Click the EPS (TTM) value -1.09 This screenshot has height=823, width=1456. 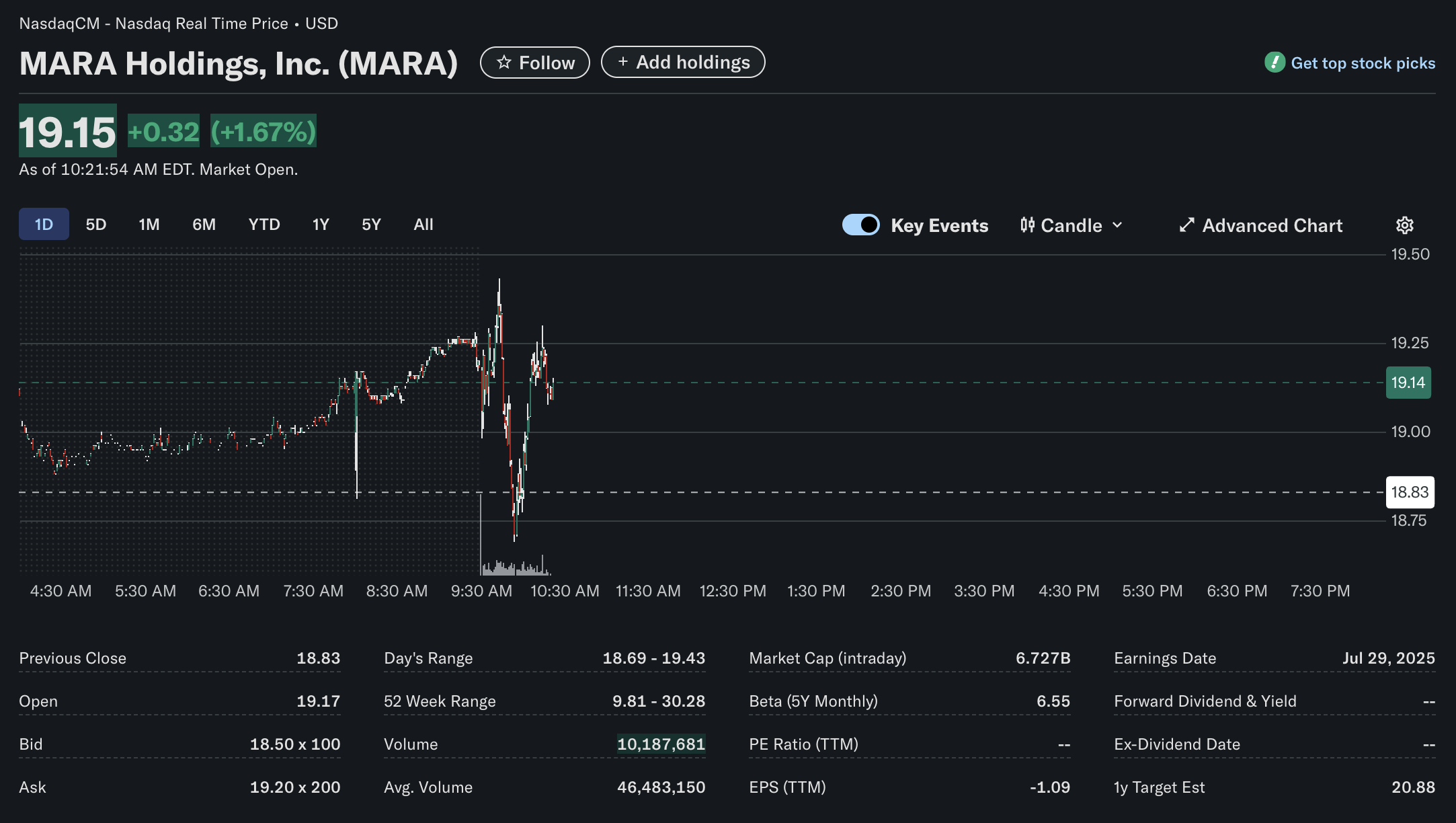pos(1050,787)
